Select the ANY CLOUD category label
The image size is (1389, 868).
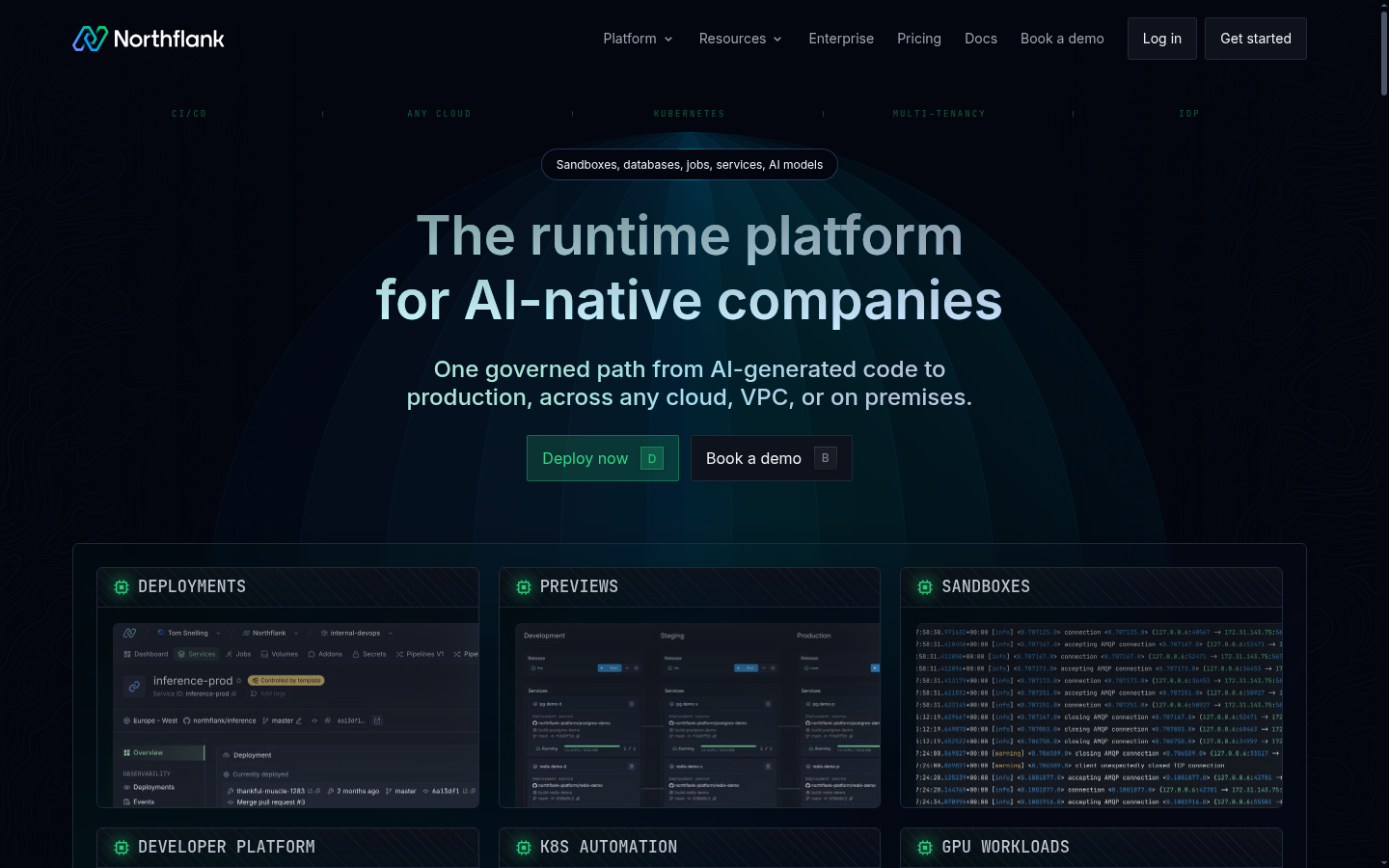[439, 114]
